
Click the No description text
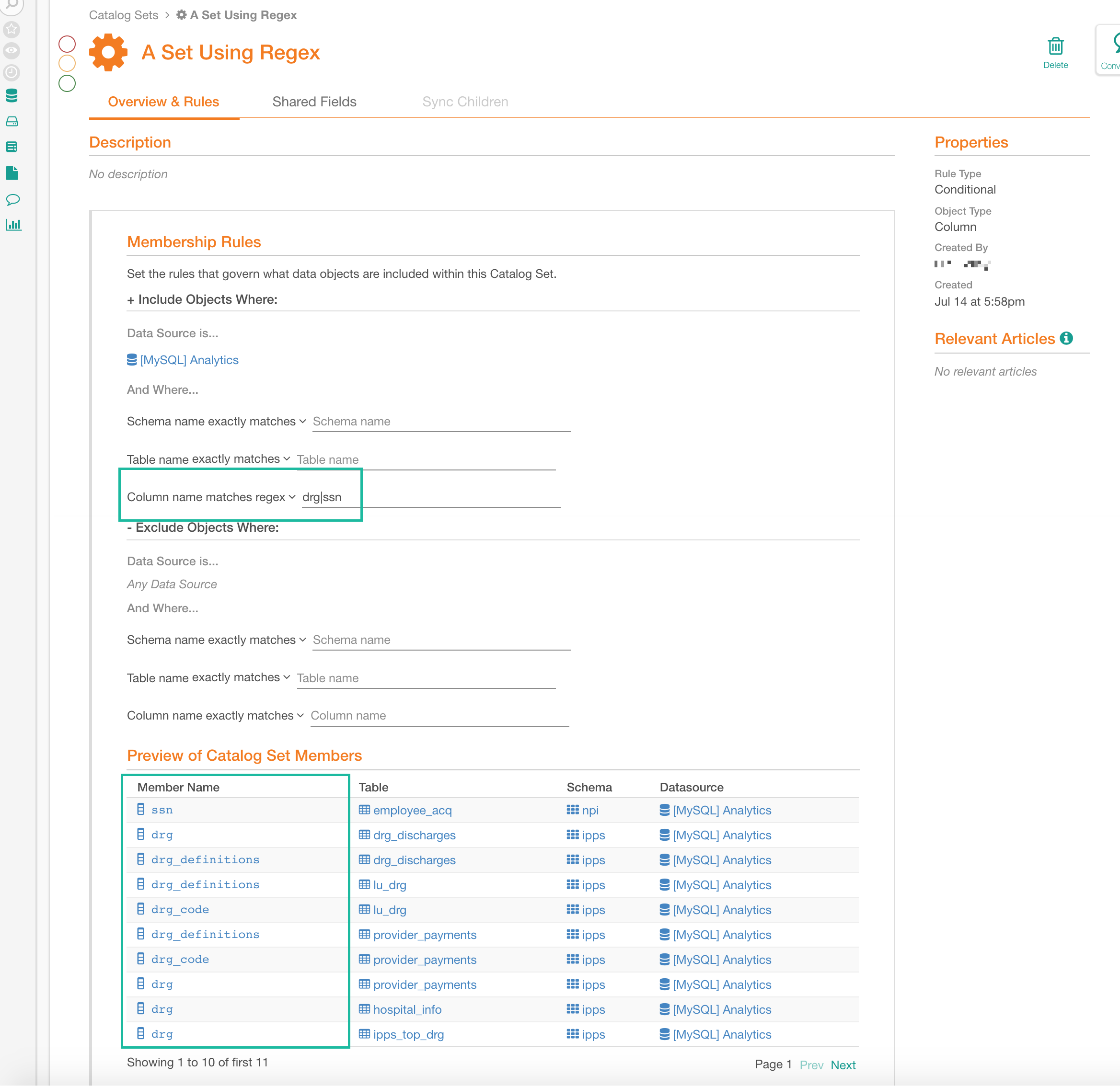(x=128, y=174)
